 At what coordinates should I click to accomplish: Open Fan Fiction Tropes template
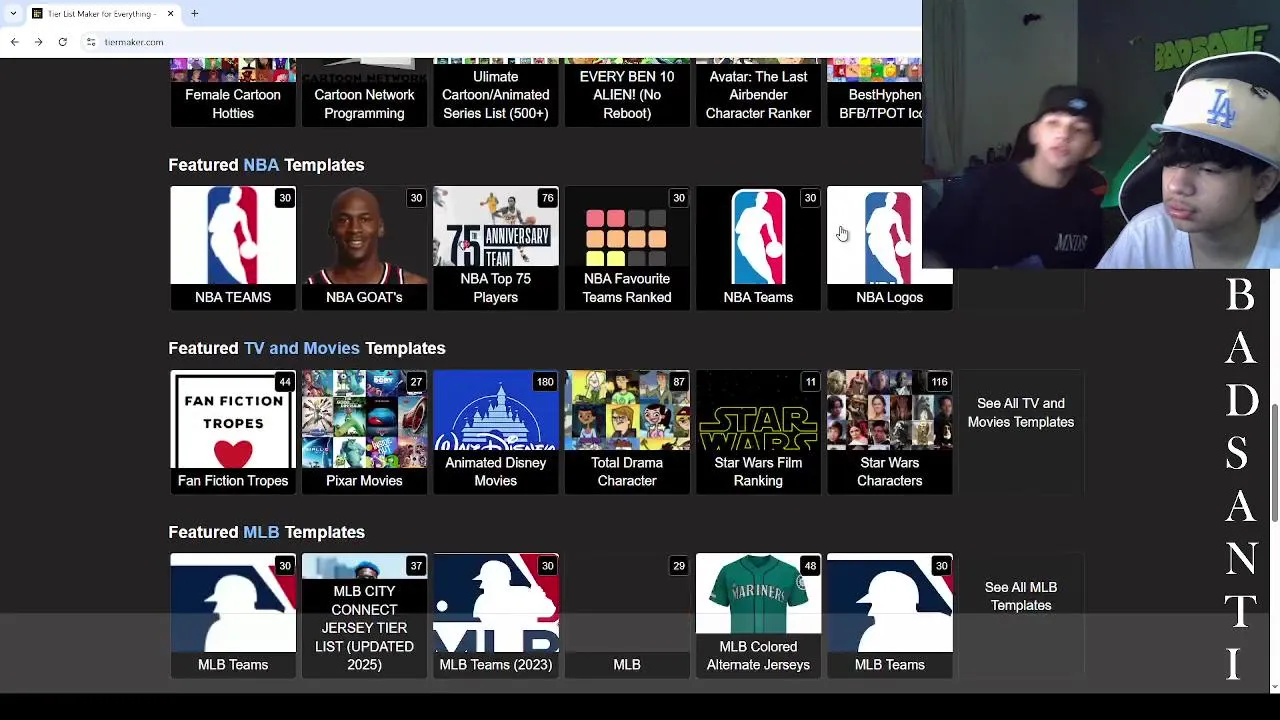pyautogui.click(x=233, y=432)
